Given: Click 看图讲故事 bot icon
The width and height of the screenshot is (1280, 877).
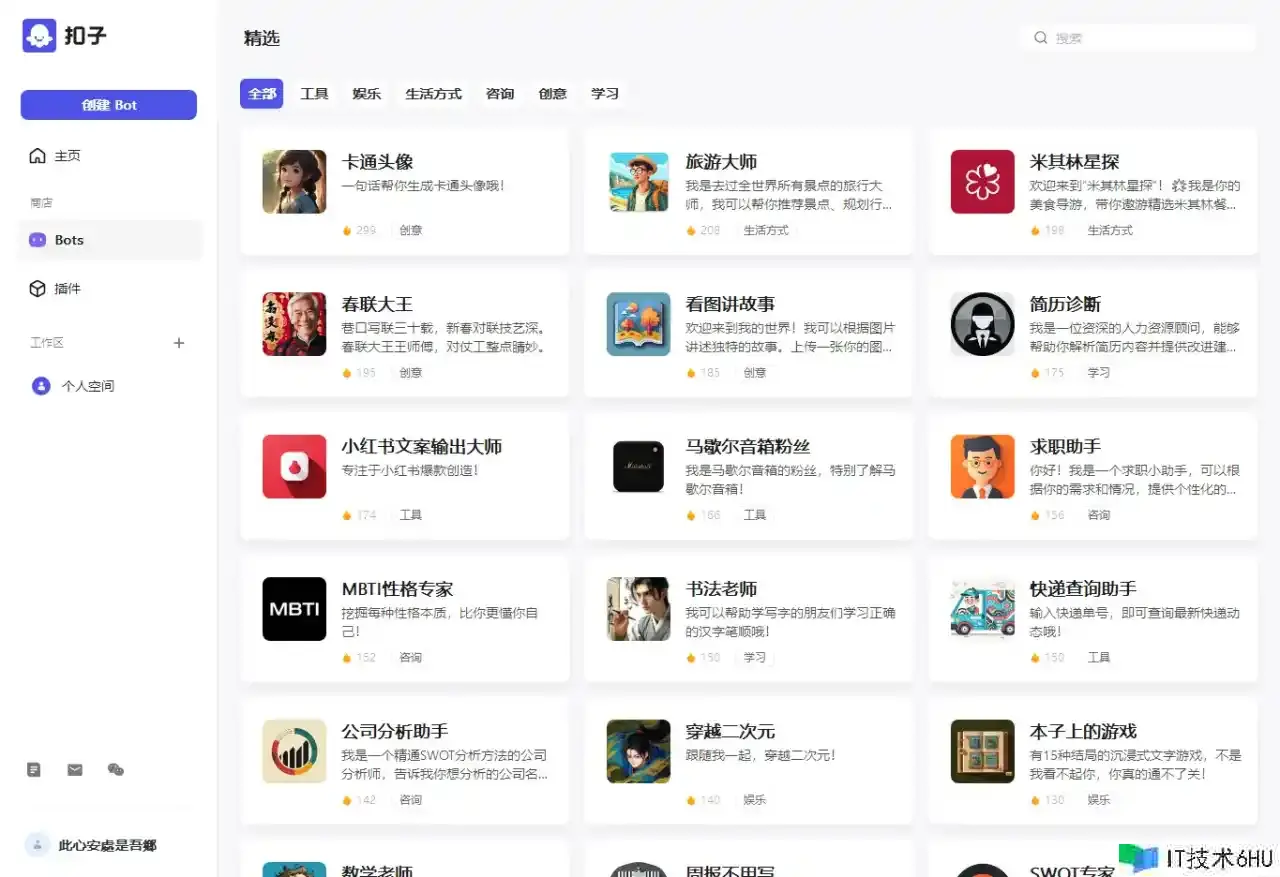Looking at the screenshot, I should tap(639, 324).
